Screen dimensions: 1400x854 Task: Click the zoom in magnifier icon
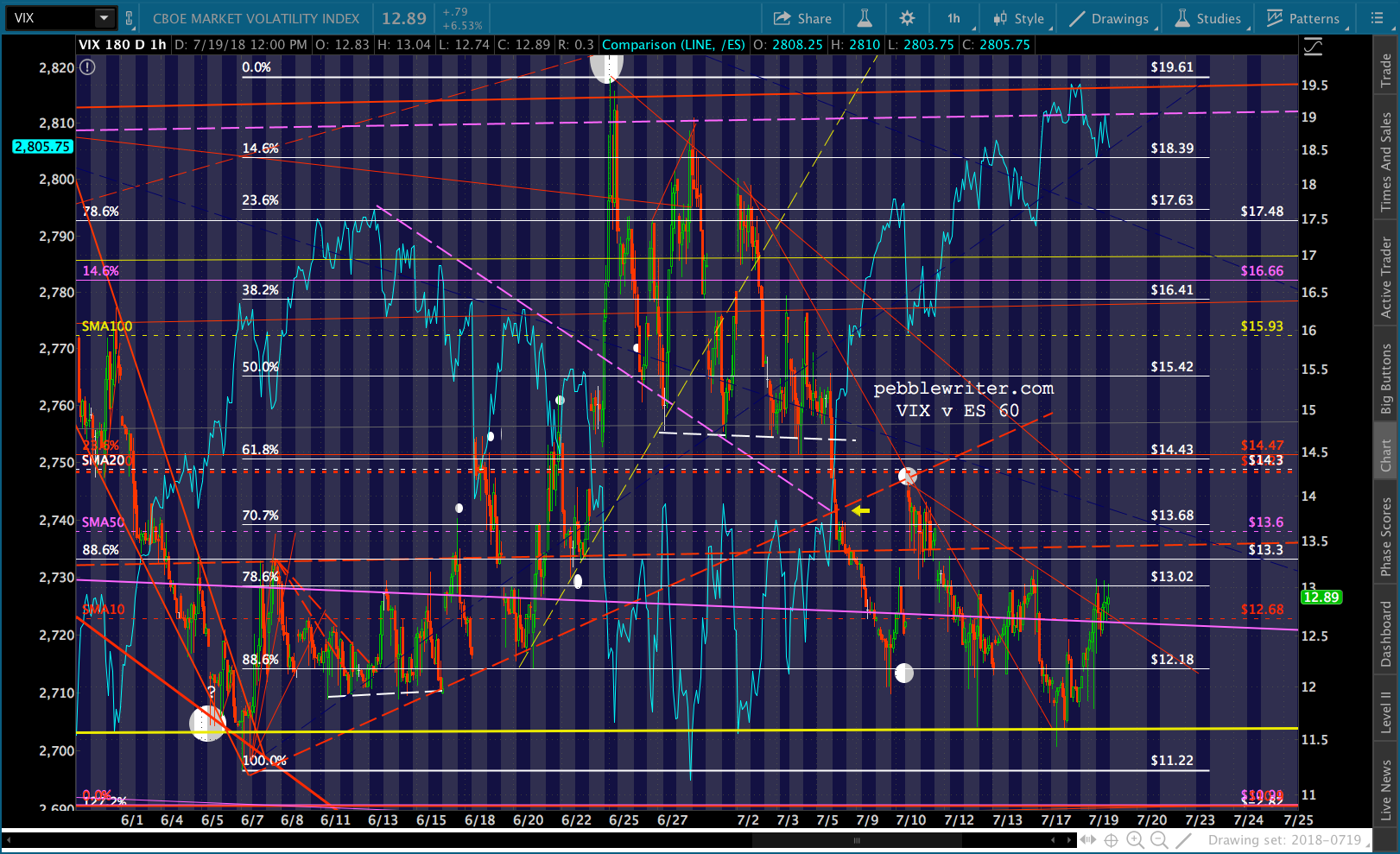pos(1135,840)
